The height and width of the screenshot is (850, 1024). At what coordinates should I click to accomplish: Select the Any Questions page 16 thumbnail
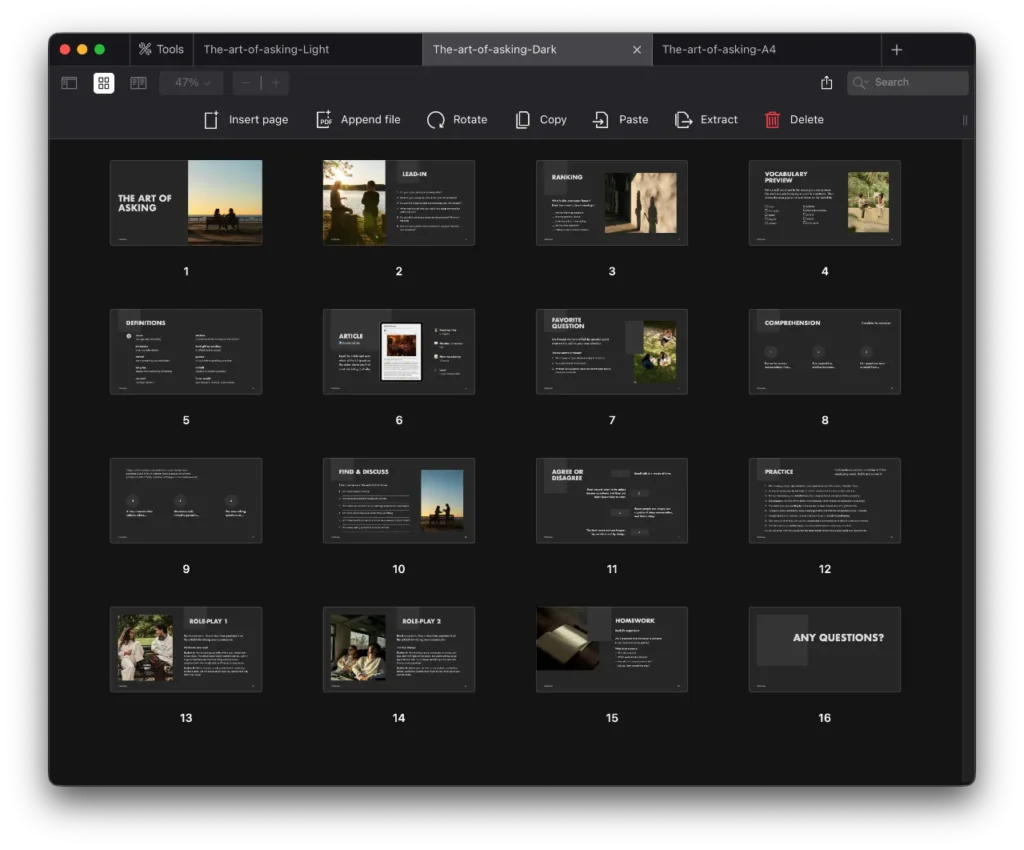(x=824, y=649)
